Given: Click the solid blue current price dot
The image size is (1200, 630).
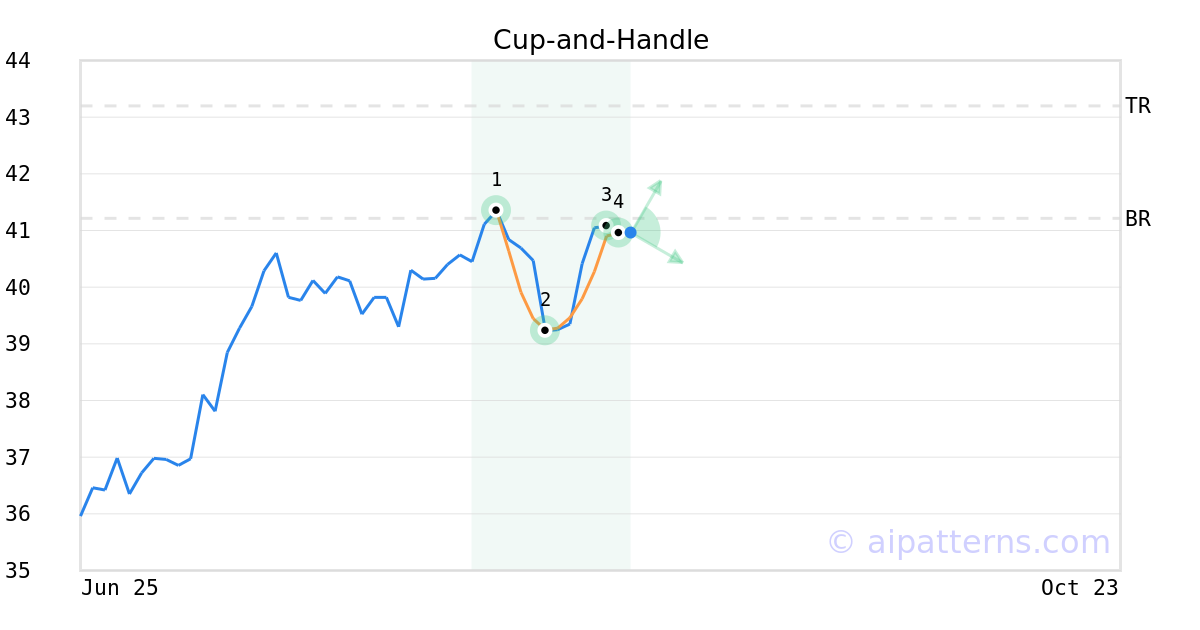Looking at the screenshot, I should pyautogui.click(x=631, y=232).
